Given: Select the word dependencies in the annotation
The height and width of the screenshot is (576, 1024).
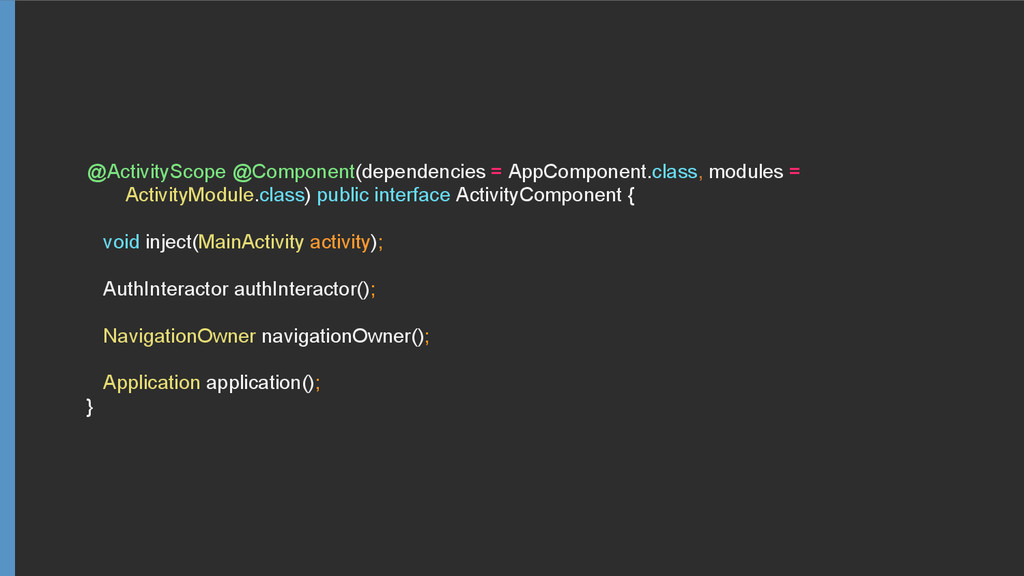Looking at the screenshot, I should 423,172.
